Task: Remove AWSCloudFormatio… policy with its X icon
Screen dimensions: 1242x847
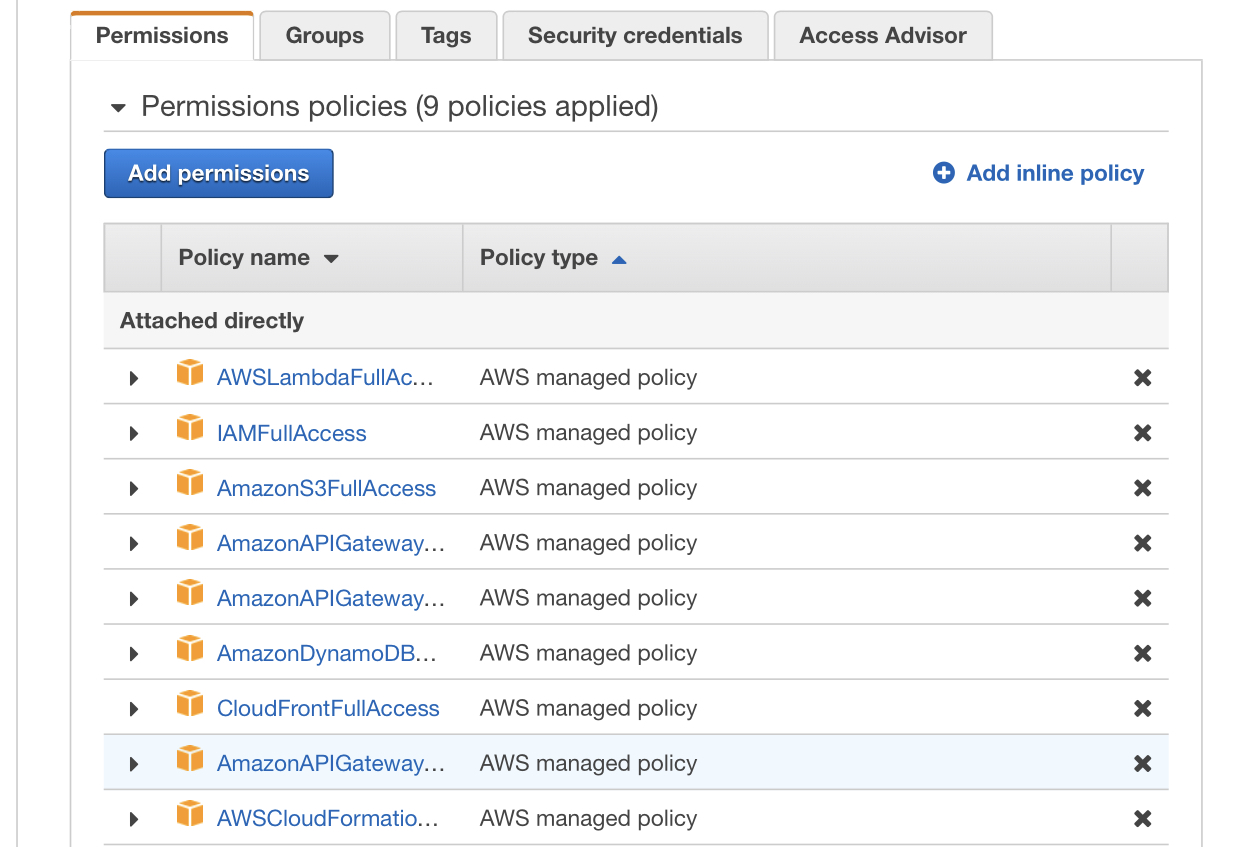Action: pos(1142,818)
